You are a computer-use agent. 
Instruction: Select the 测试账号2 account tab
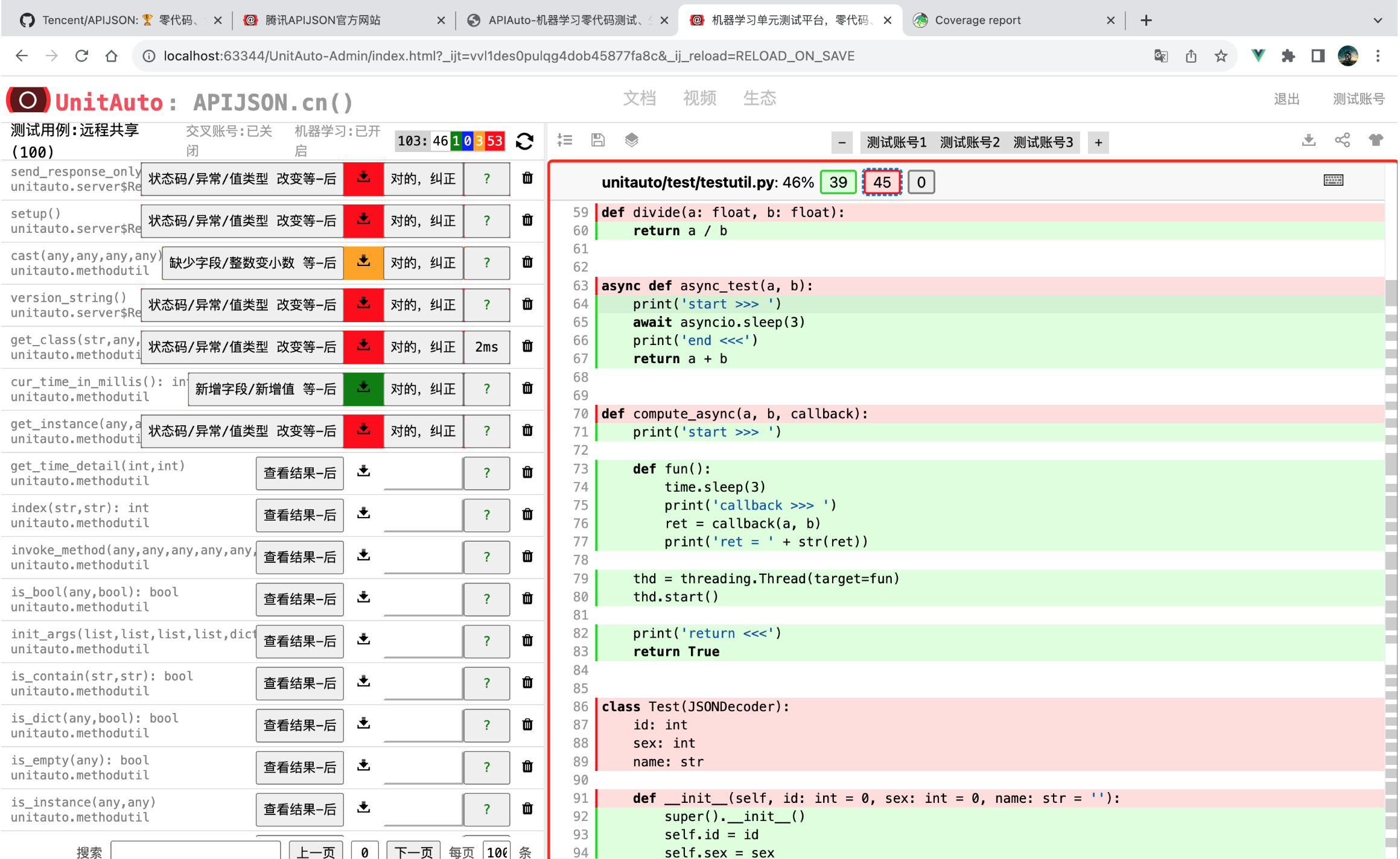point(969,142)
